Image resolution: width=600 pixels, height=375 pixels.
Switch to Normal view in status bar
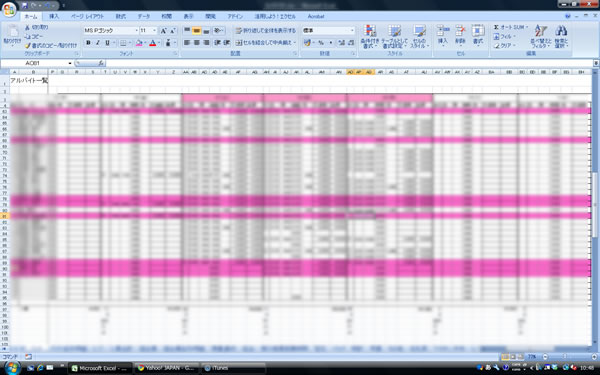click(505, 357)
